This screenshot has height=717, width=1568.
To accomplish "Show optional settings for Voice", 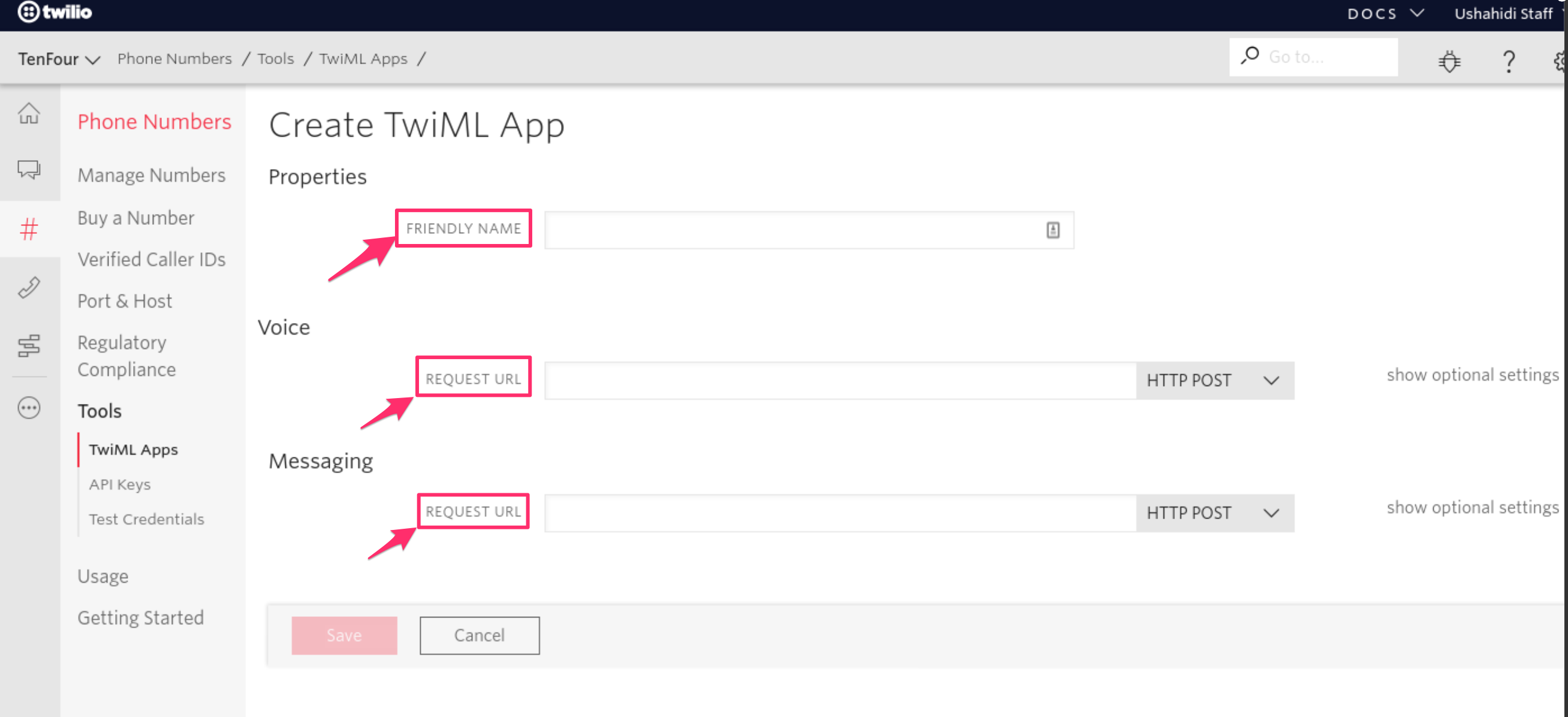I will click(x=1472, y=374).
